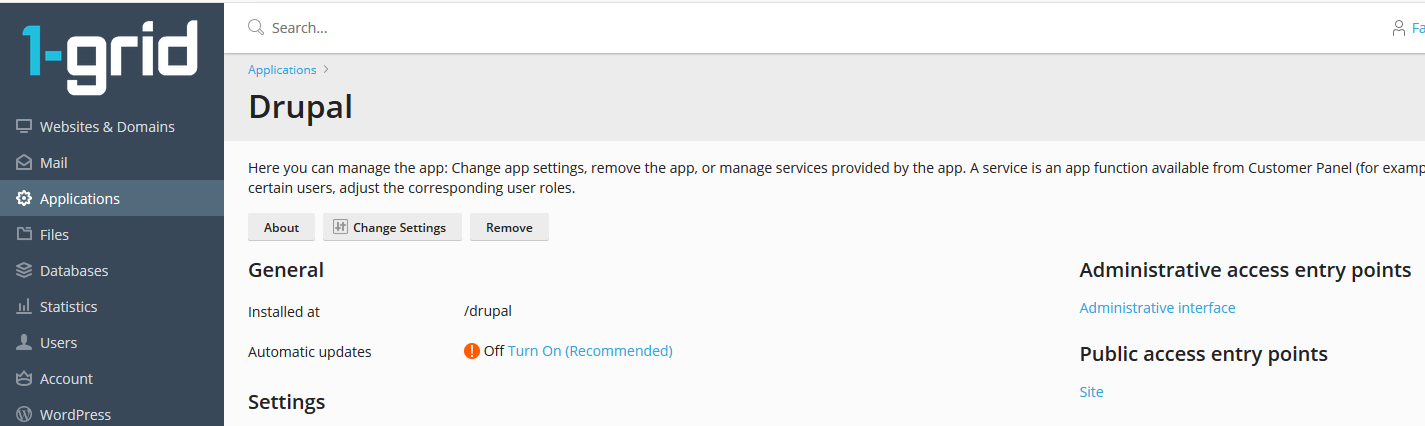Go to Mail section
The width and height of the screenshot is (1425, 426).
point(54,163)
